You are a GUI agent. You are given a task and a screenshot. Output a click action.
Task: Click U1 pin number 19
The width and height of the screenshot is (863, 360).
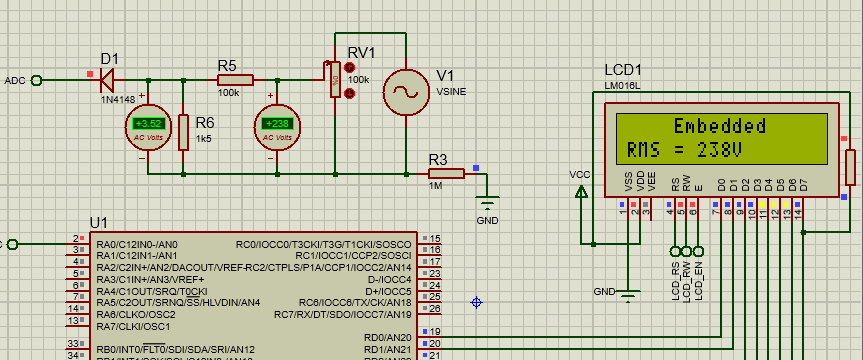(435, 332)
